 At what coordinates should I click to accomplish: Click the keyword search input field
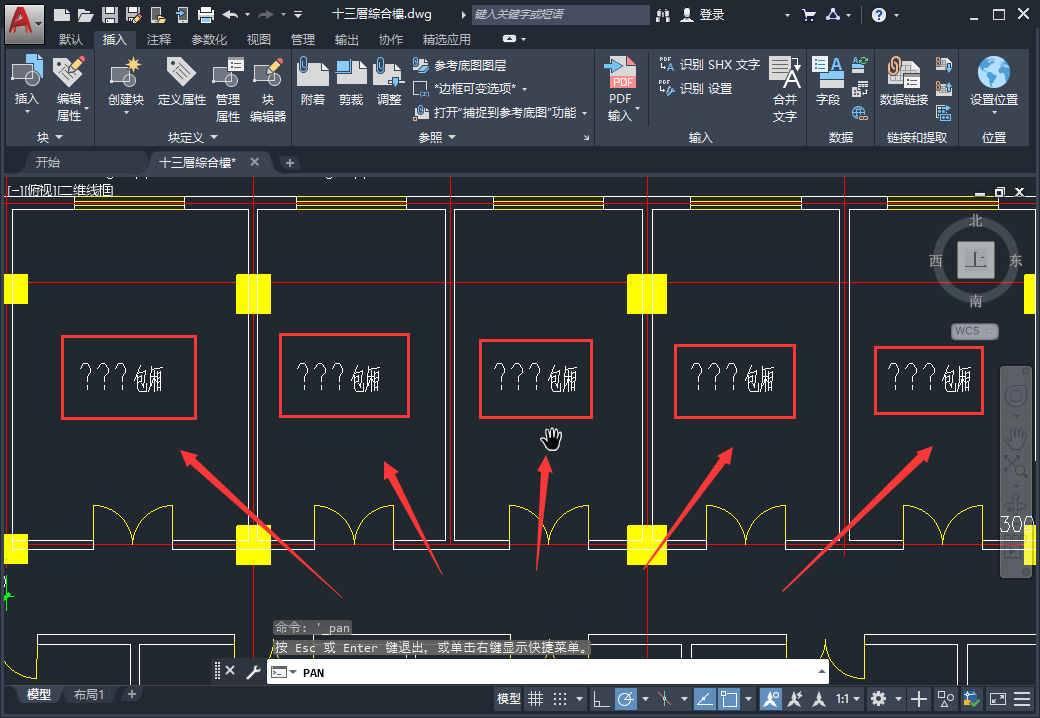tap(560, 15)
